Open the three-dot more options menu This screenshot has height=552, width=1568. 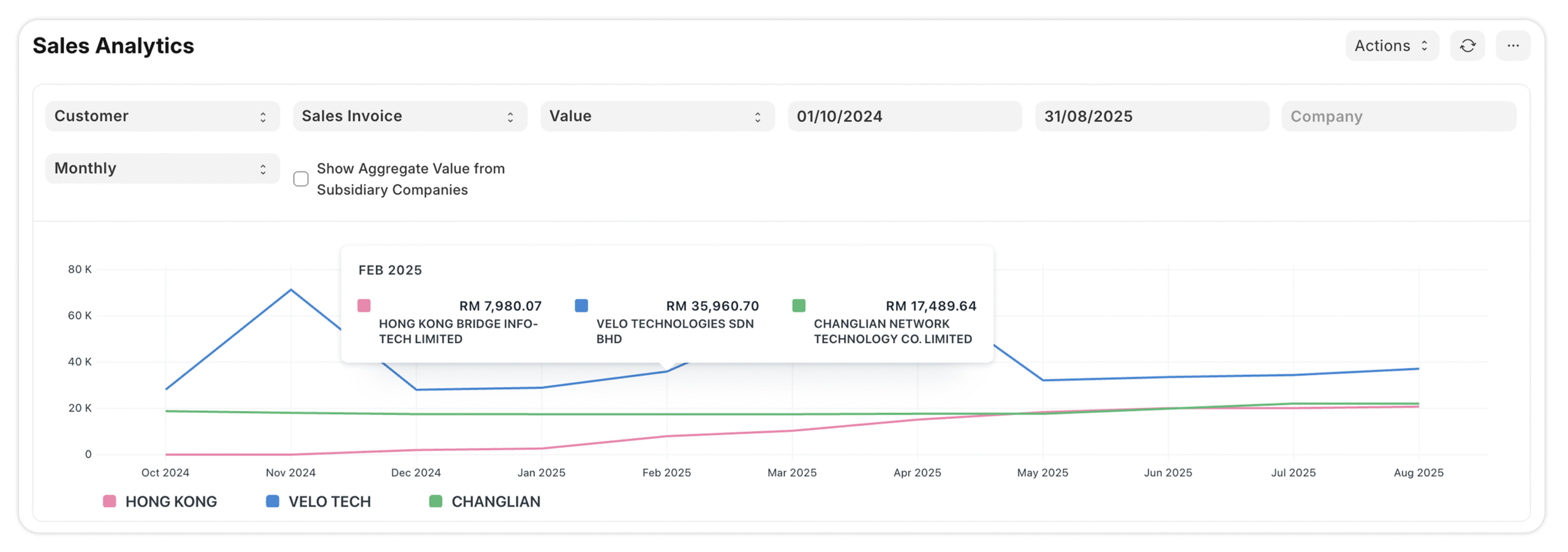[x=1512, y=46]
